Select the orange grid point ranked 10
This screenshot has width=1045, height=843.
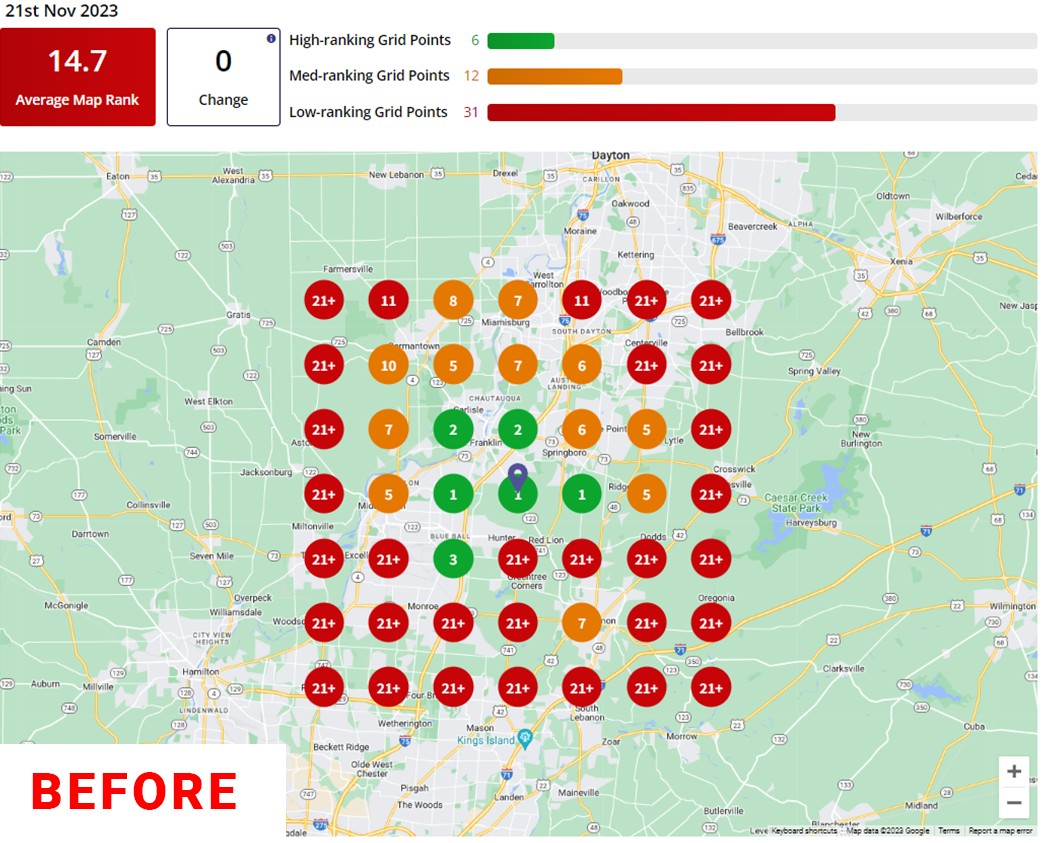pos(388,366)
